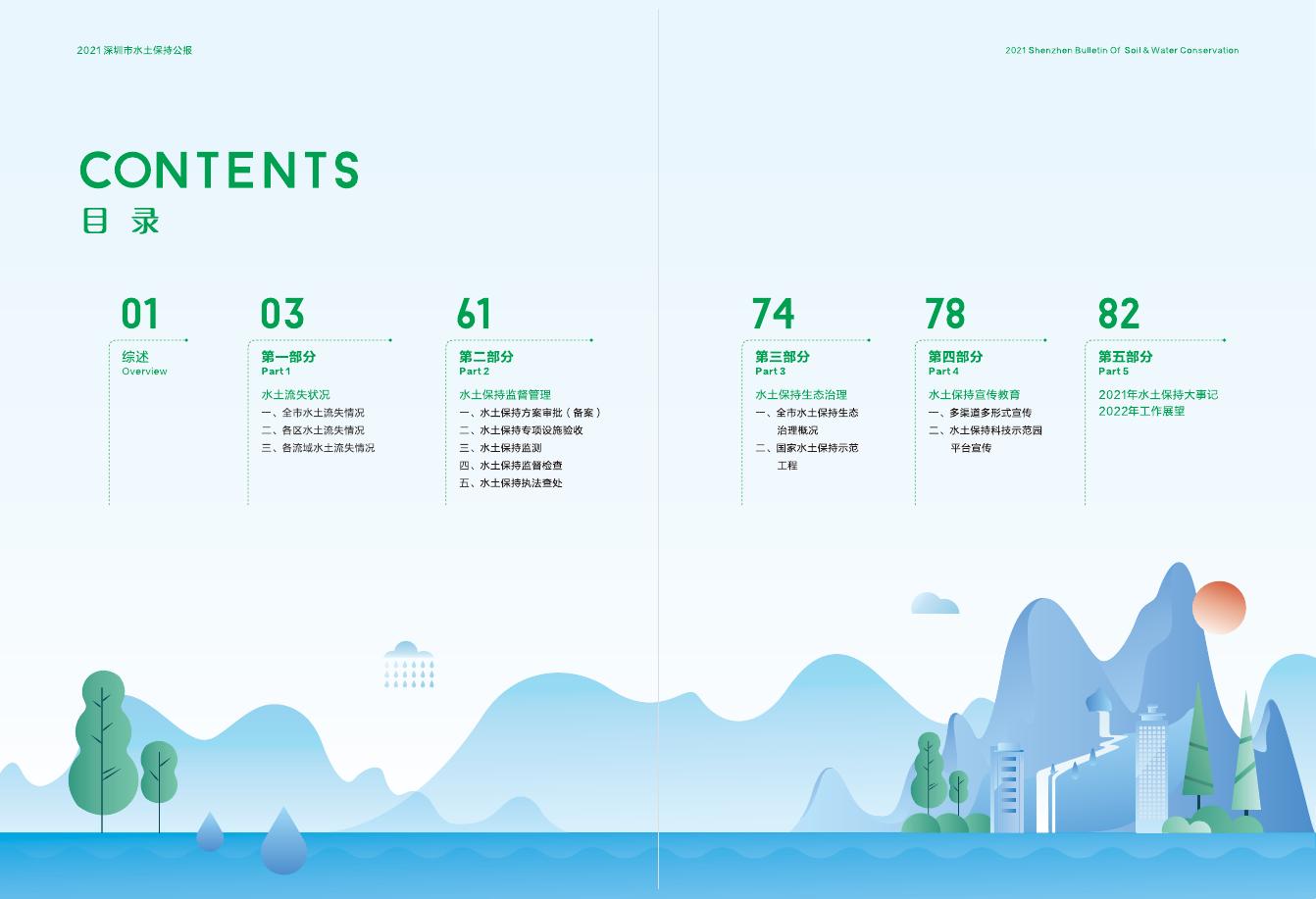Screen dimensions: 1316x899
Task: Select 二、各区水土流失情况
Action: pos(313,430)
